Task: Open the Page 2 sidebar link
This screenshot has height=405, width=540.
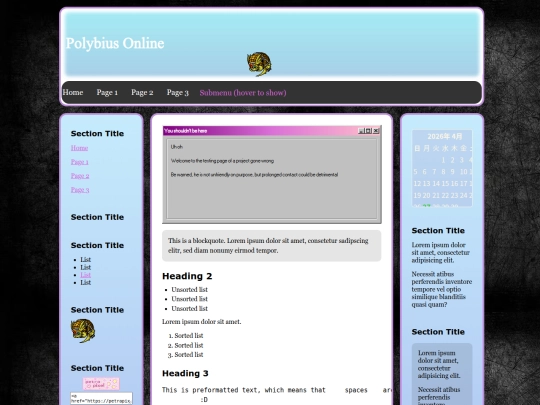Action: (x=80, y=176)
